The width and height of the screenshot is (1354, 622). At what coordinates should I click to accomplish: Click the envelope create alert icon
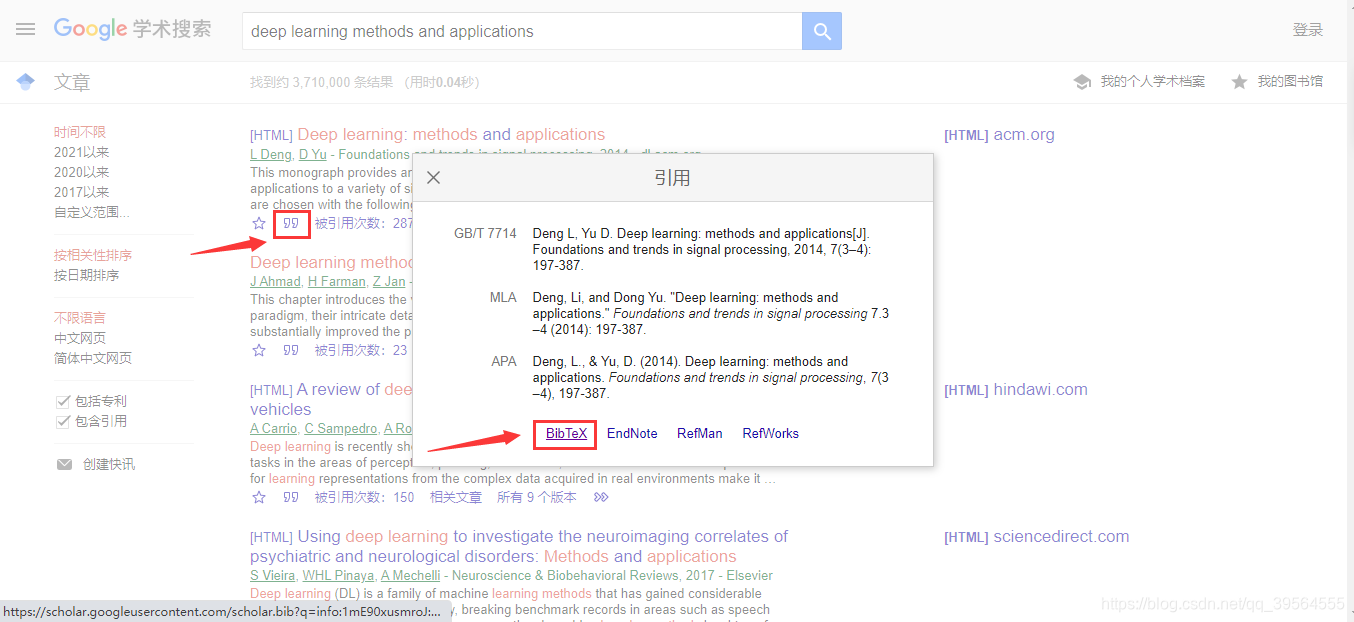point(64,464)
